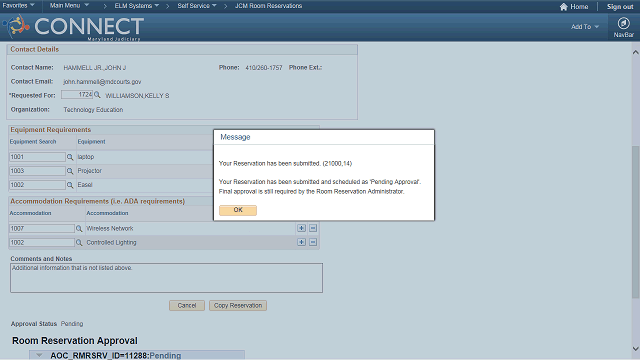640x360 pixels.
Task: Open the Add To dropdown
Action: pos(584,27)
